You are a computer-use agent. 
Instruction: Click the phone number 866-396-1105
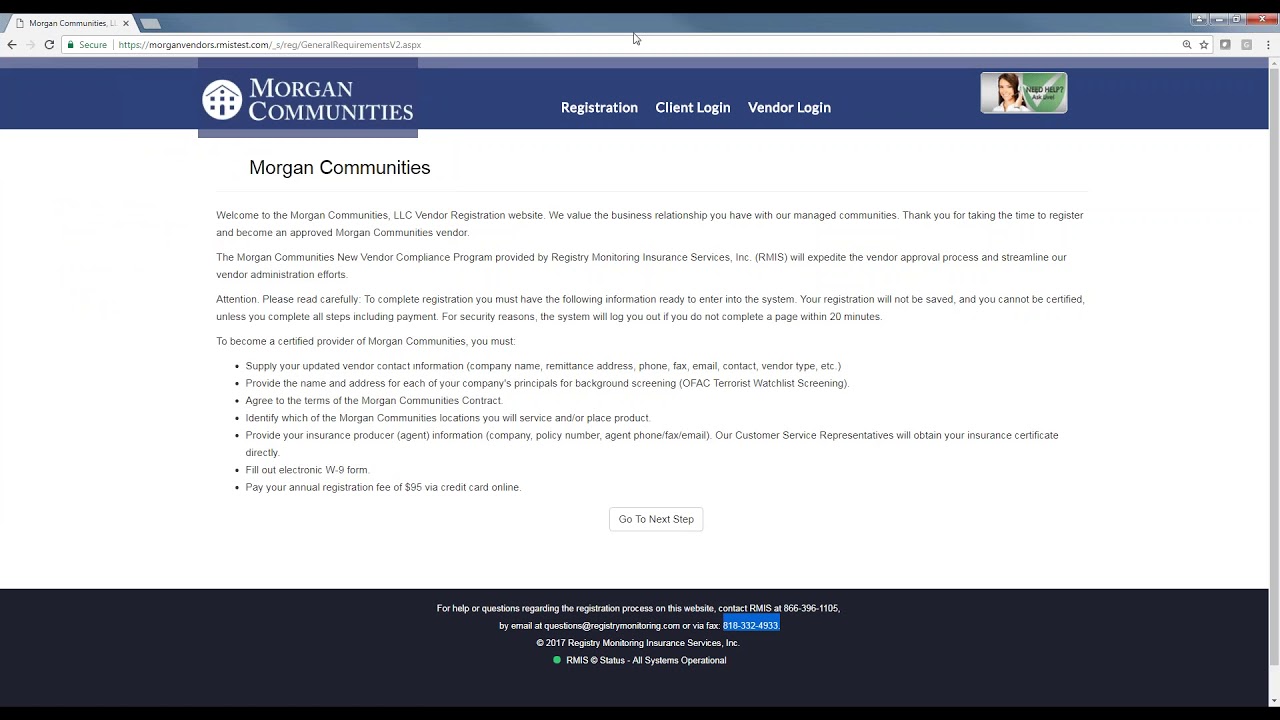click(811, 608)
